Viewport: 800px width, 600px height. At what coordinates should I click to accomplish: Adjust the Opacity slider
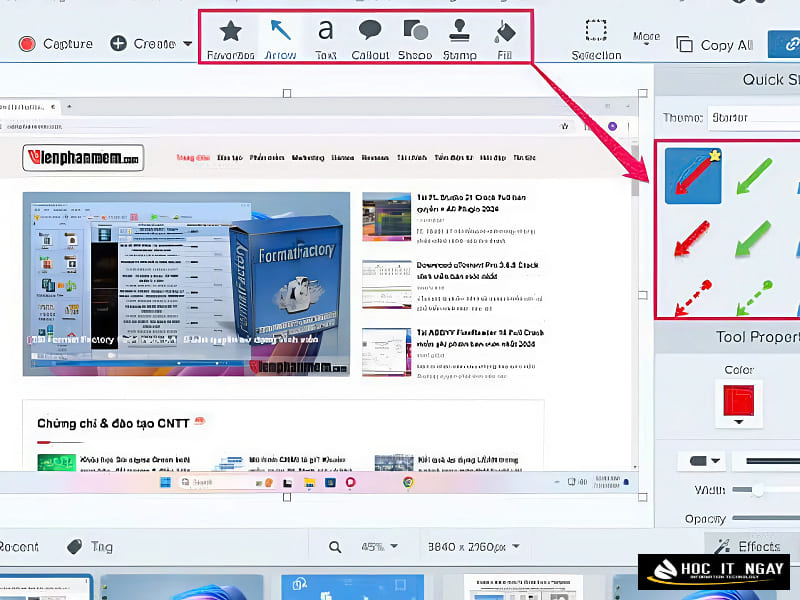coord(765,518)
